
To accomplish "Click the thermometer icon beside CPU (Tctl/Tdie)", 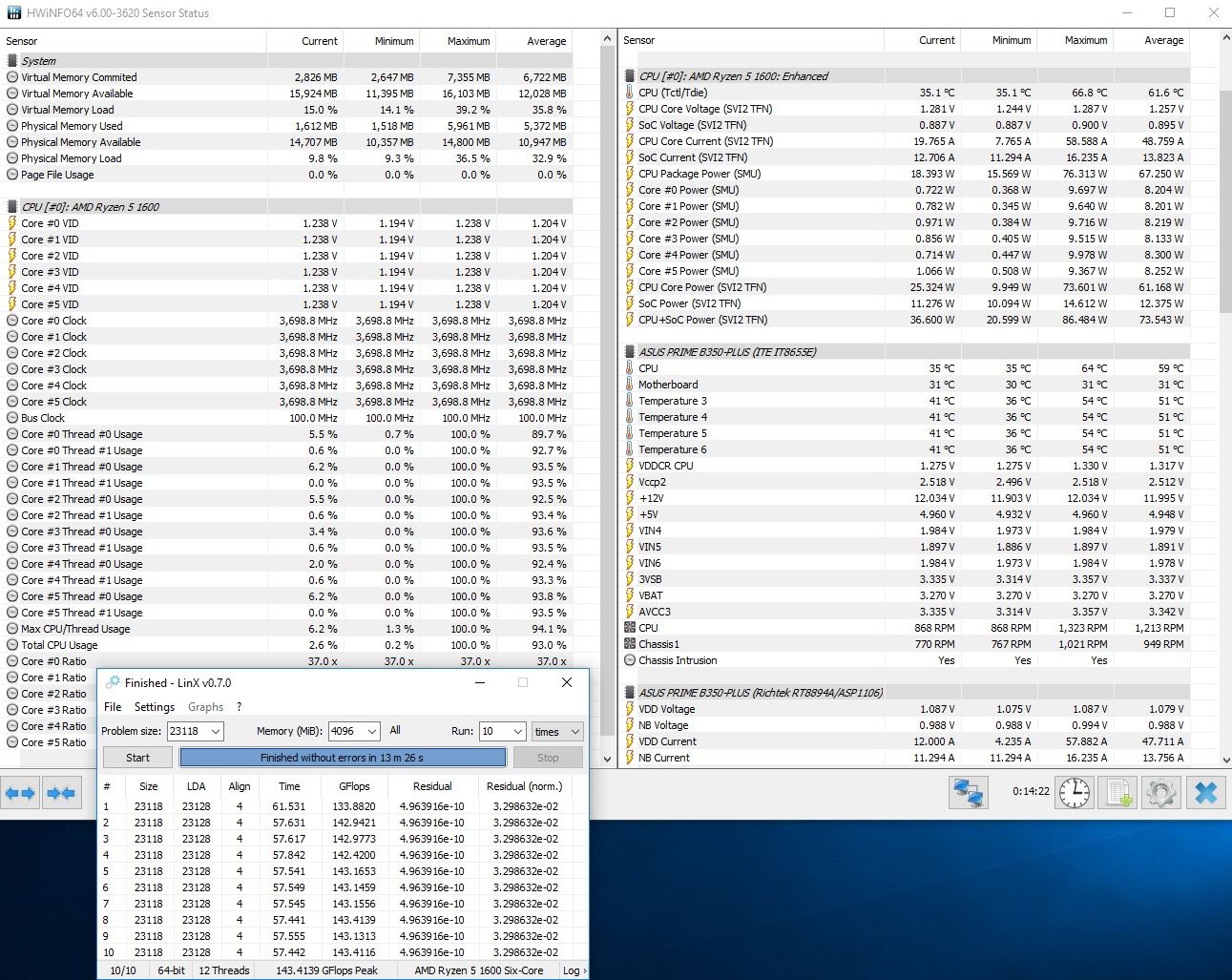I will (x=630, y=93).
